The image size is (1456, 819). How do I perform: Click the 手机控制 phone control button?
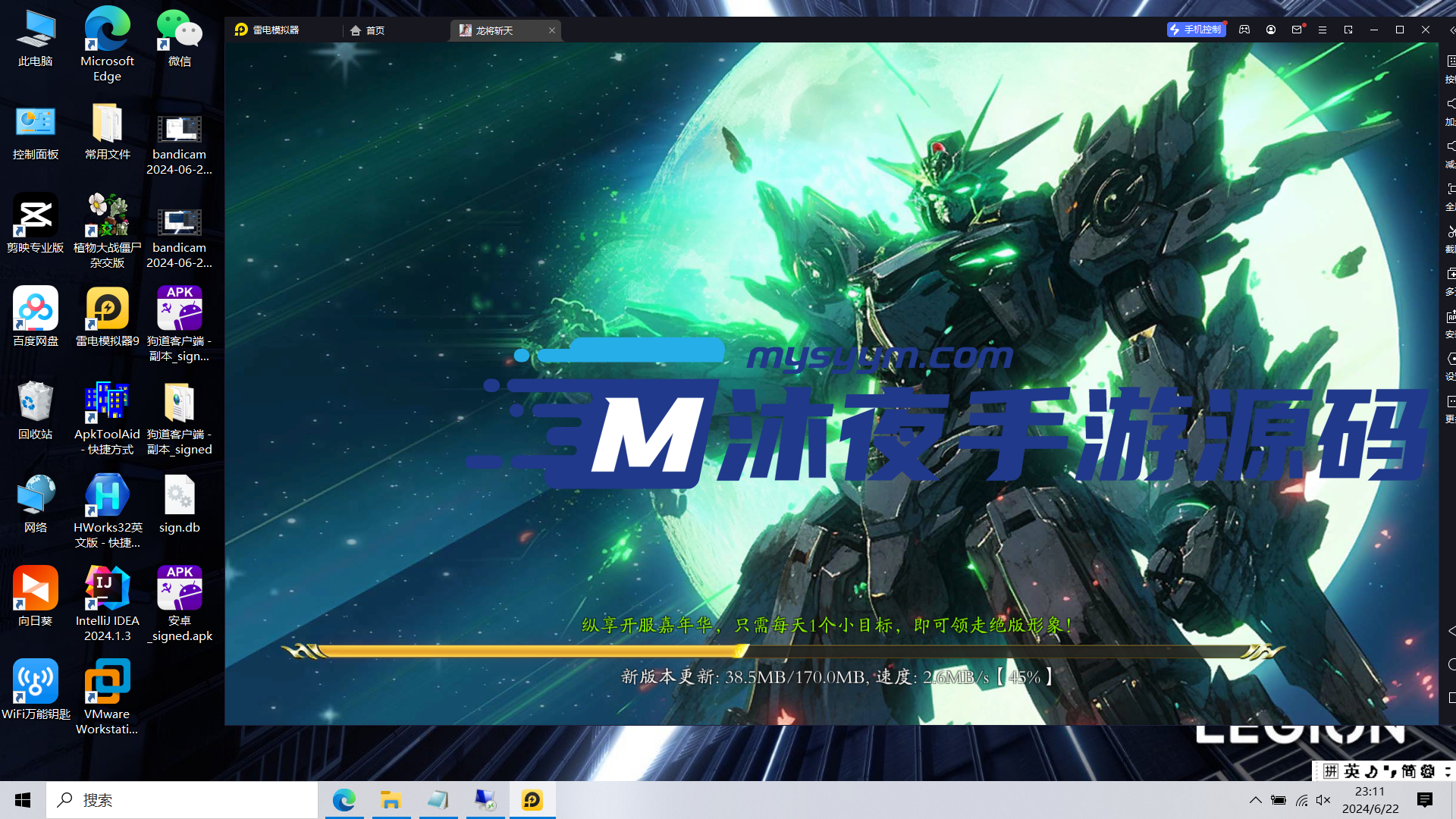[x=1196, y=30]
